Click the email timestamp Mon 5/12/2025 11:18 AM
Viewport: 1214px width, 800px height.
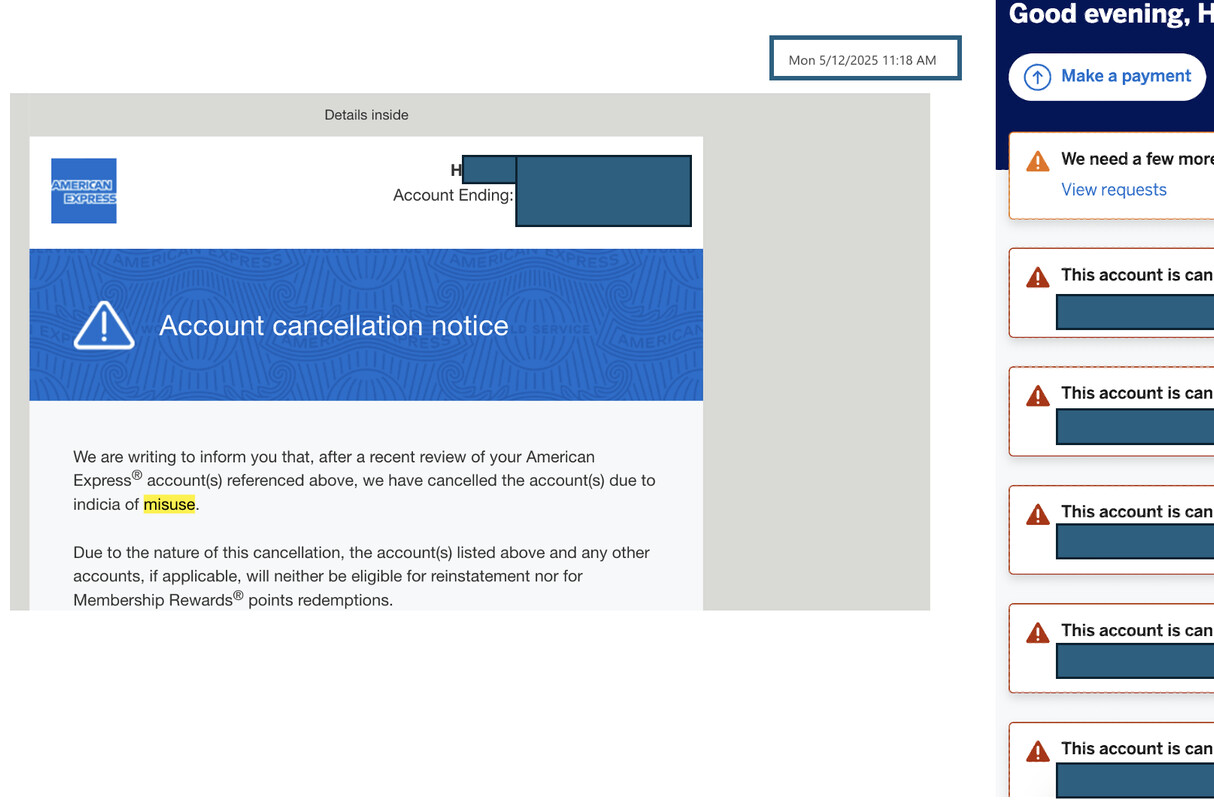pos(862,60)
